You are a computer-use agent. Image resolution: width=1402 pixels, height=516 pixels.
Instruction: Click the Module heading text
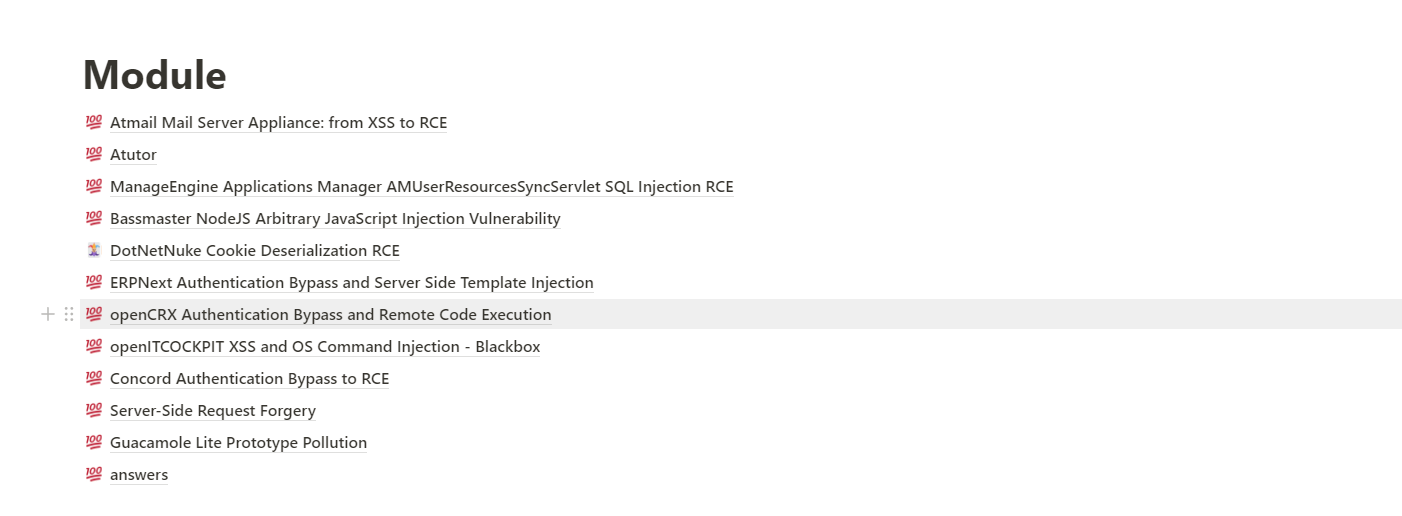155,76
